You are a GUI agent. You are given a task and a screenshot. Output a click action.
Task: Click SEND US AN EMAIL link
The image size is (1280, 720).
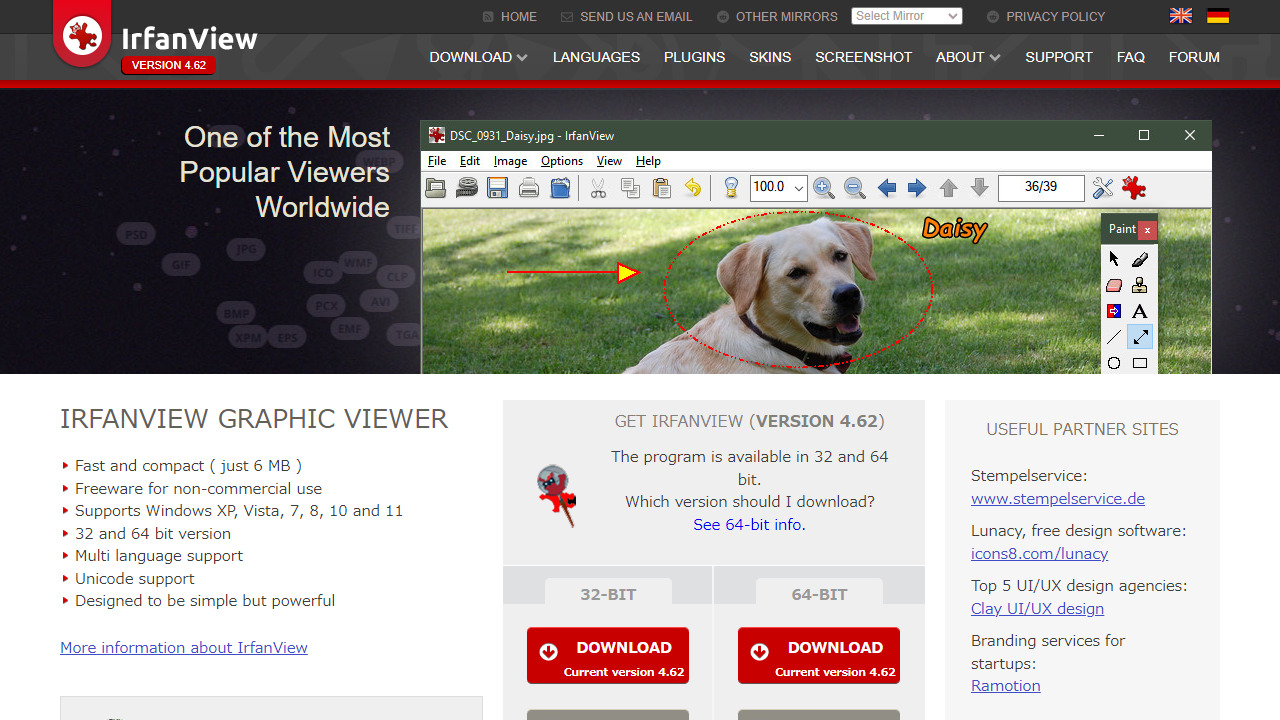click(x=627, y=16)
